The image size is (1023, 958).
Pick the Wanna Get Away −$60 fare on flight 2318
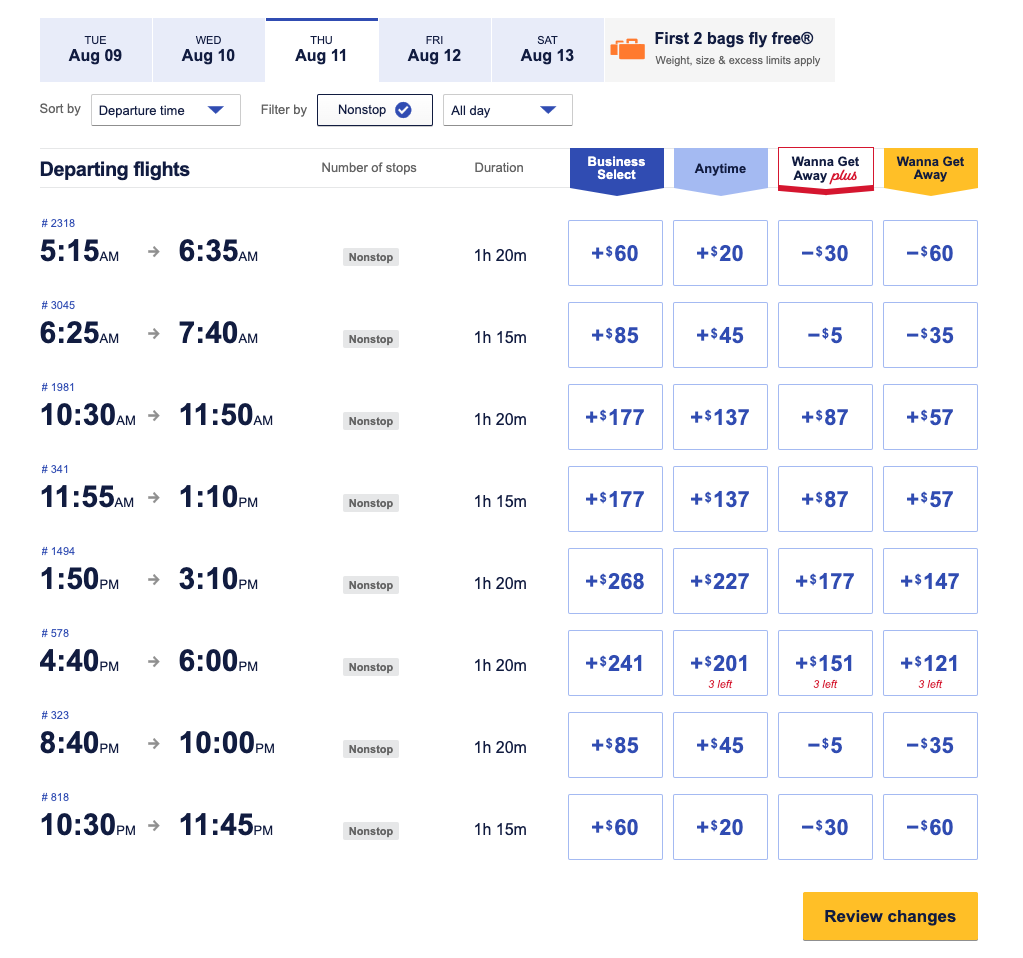(x=930, y=253)
